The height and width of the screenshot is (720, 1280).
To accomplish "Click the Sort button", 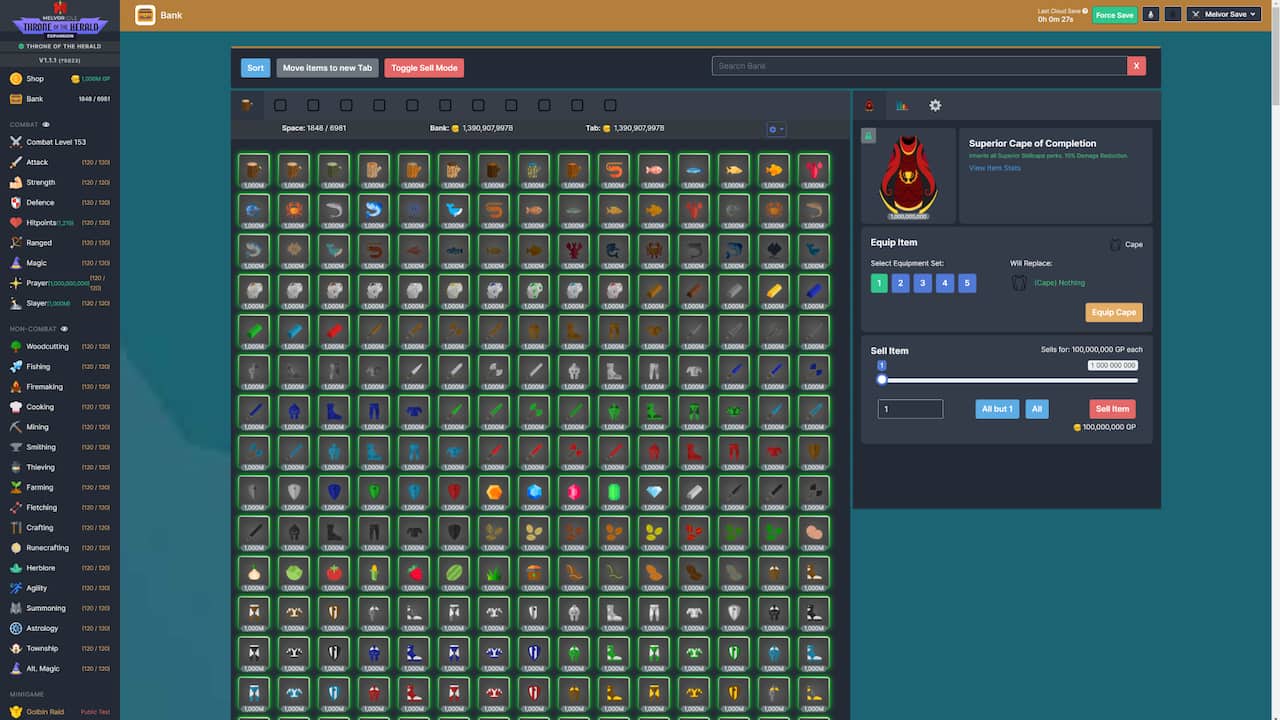I will [x=255, y=68].
